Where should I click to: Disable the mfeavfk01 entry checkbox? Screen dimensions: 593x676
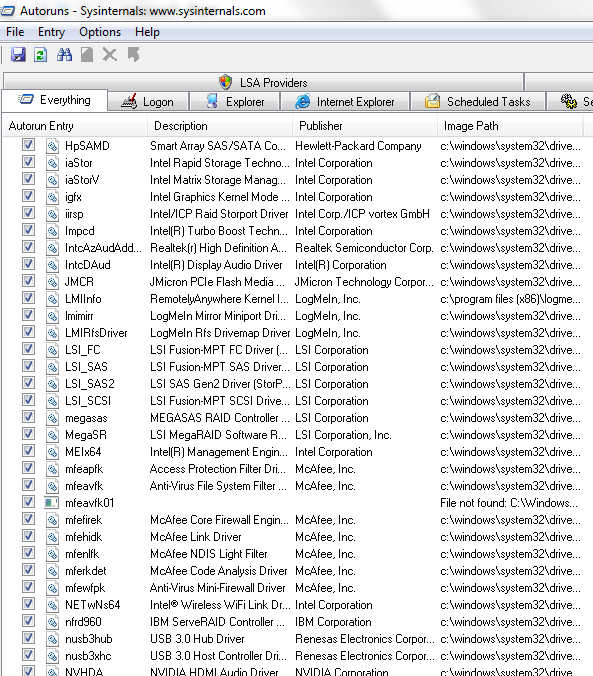(x=28, y=501)
